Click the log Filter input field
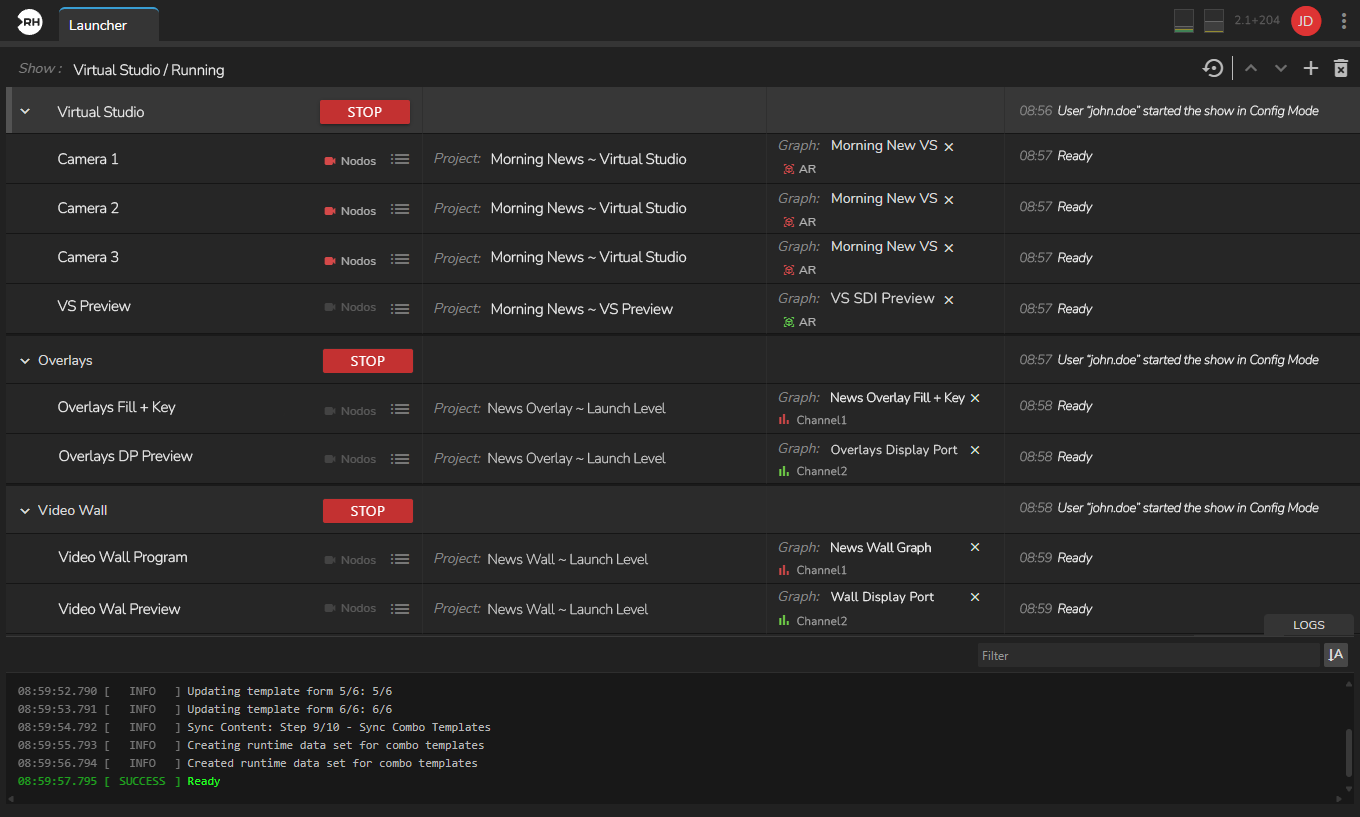This screenshot has width=1360, height=817. (x=1147, y=656)
